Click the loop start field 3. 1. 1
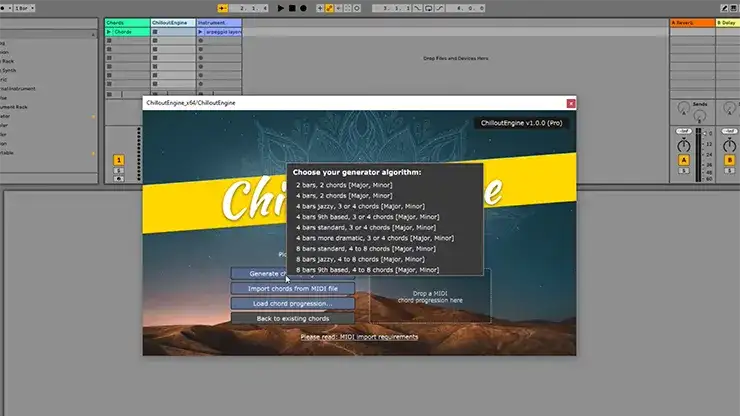 [x=393, y=8]
